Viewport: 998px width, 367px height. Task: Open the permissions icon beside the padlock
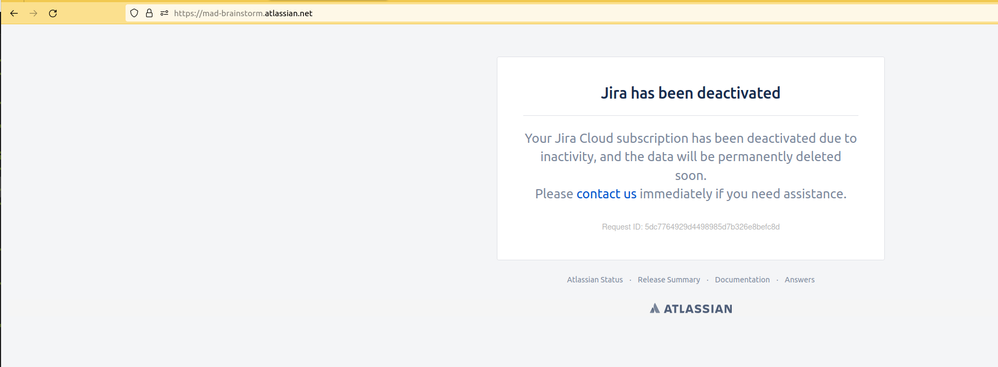164,13
